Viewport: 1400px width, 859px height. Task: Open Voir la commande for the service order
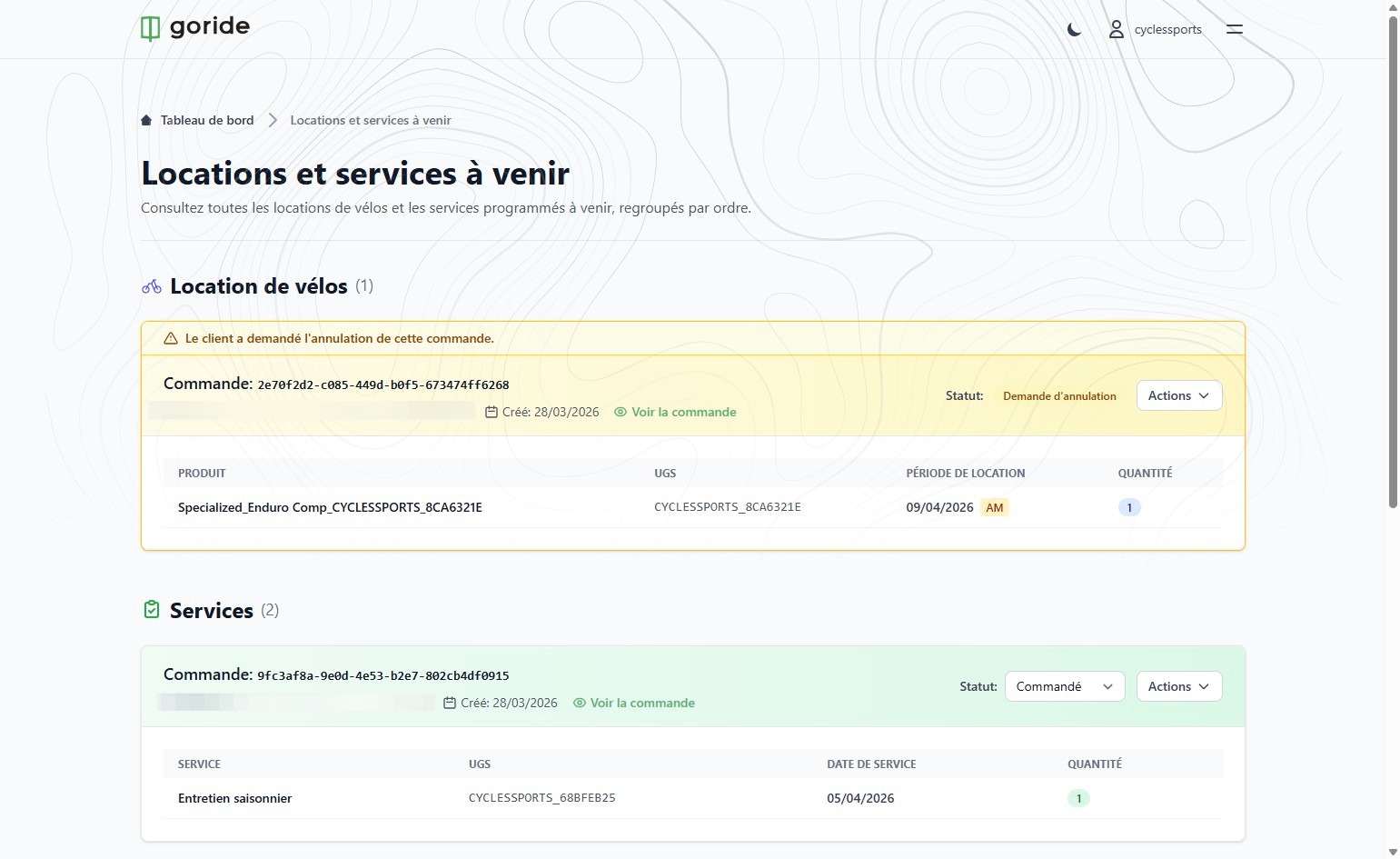[x=641, y=703]
